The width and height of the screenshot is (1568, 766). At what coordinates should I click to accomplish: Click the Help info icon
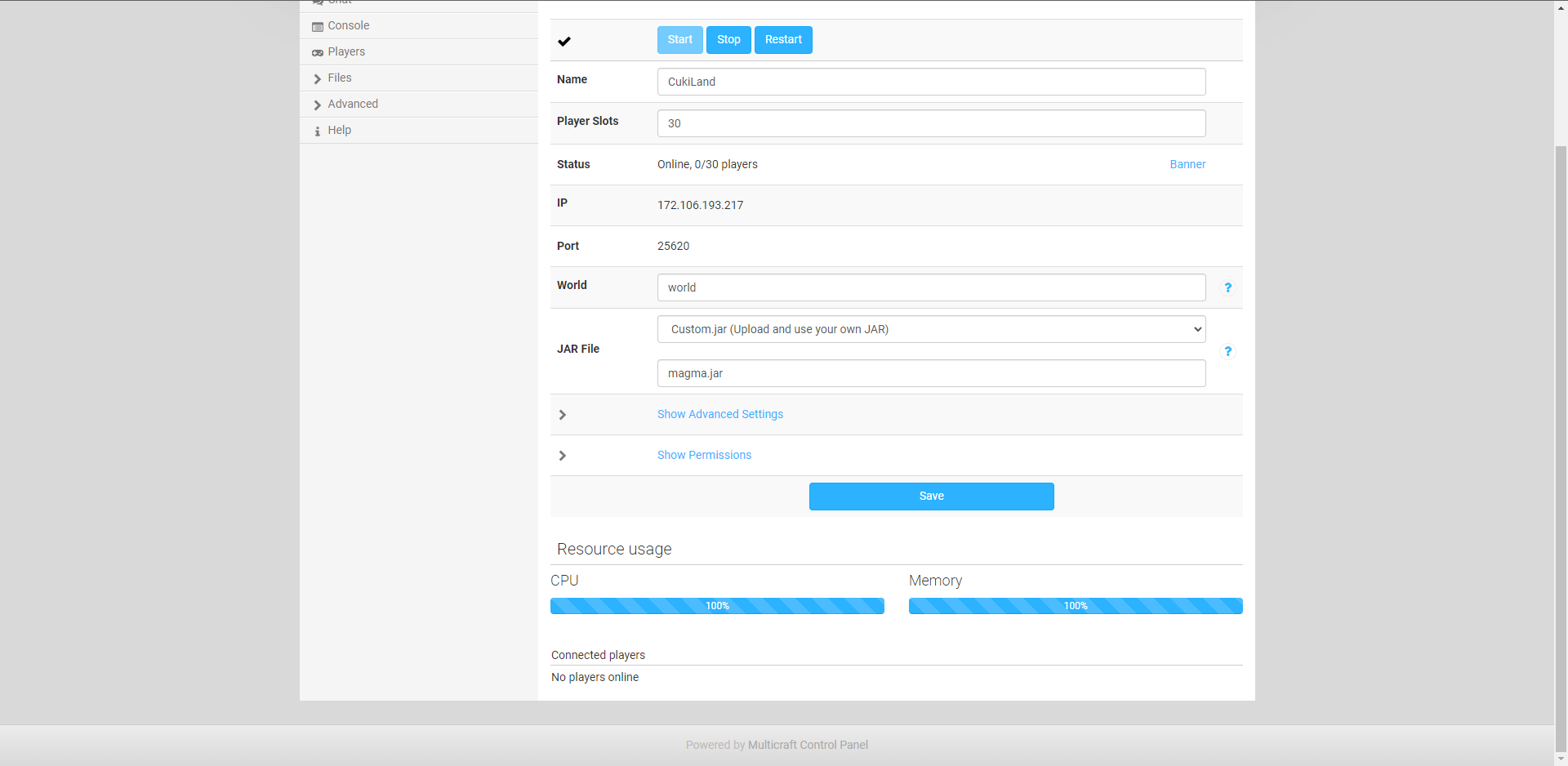318,131
